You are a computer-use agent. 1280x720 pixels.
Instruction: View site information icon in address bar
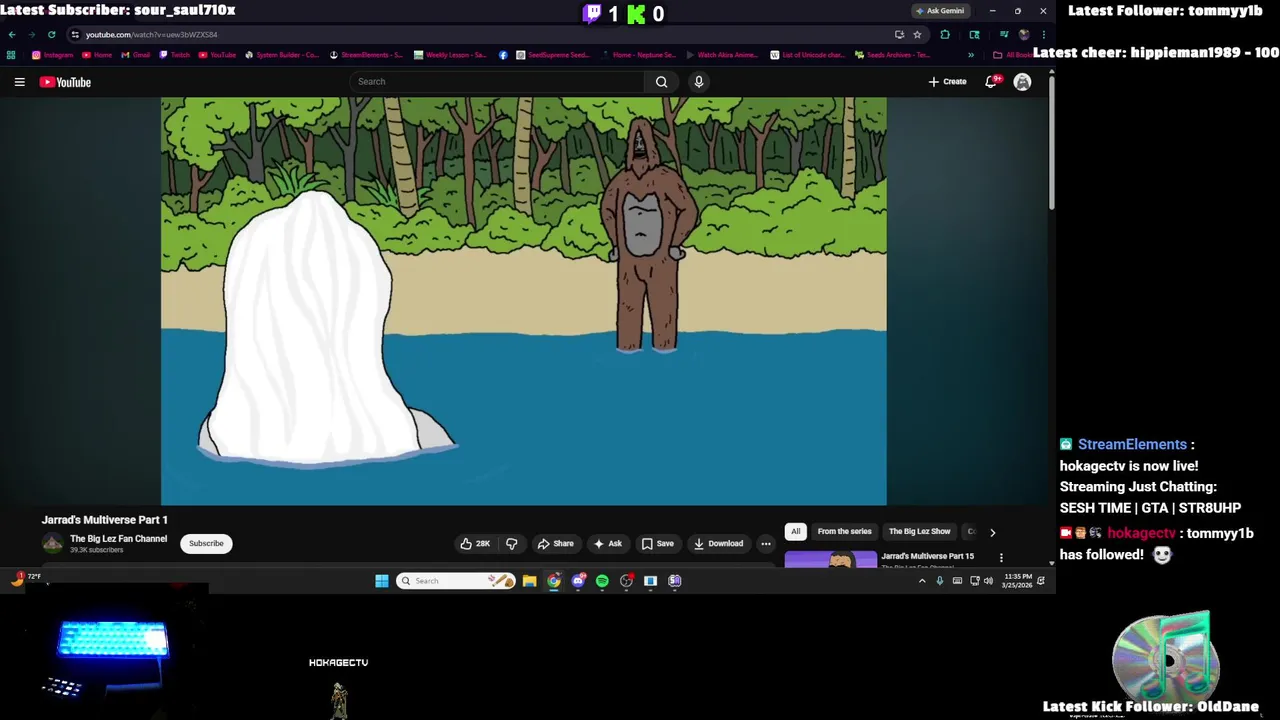point(75,35)
